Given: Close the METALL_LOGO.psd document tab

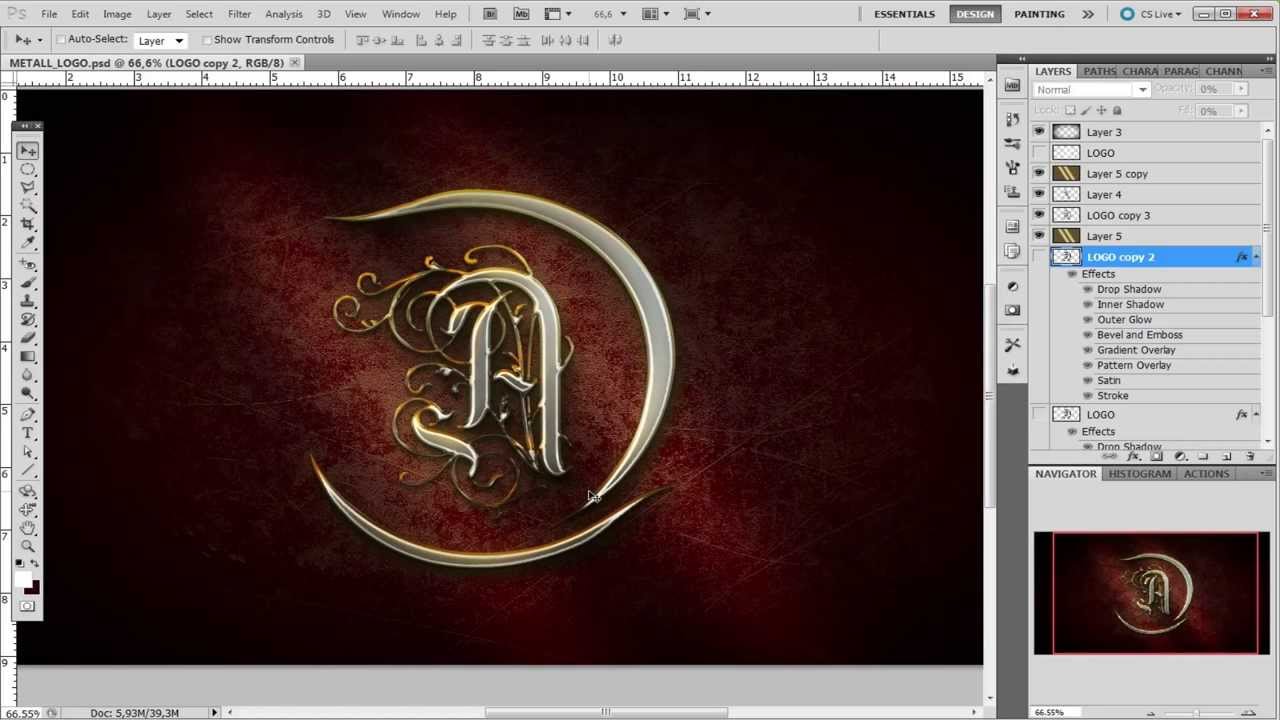Looking at the screenshot, I should [295, 63].
